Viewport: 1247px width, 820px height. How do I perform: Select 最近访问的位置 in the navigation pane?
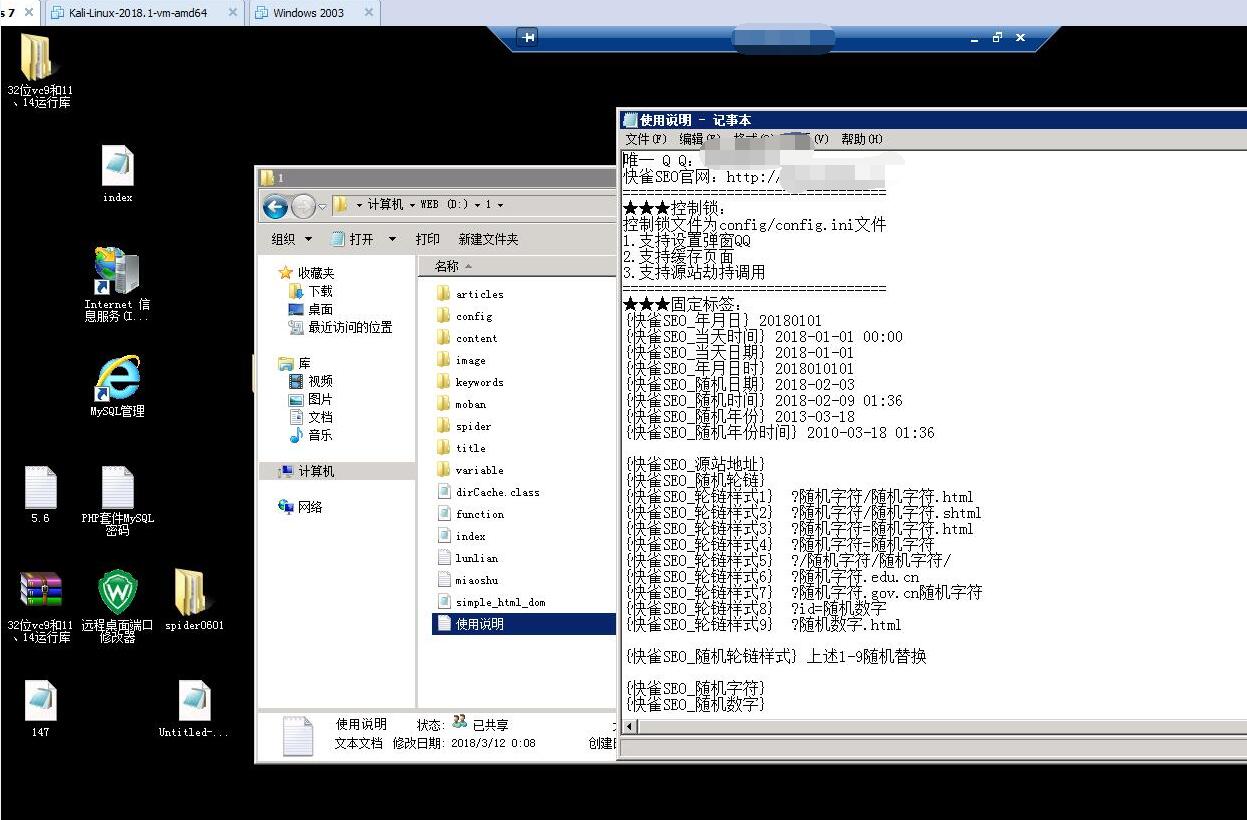pos(340,327)
